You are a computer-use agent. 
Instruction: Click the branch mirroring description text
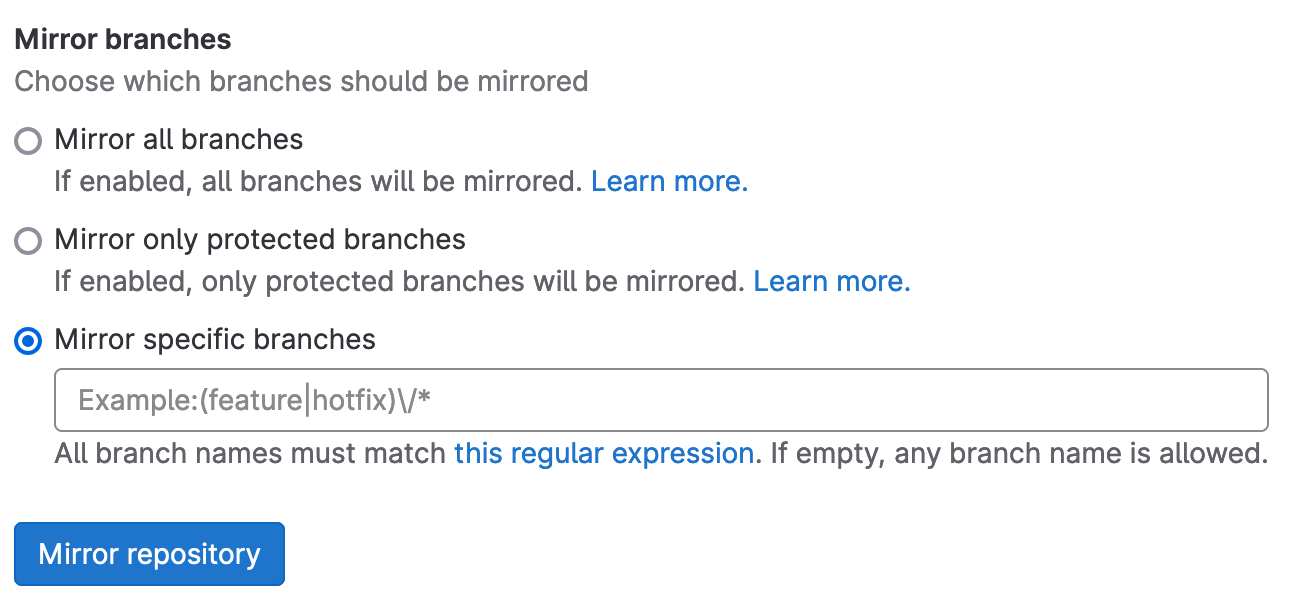[x=300, y=81]
